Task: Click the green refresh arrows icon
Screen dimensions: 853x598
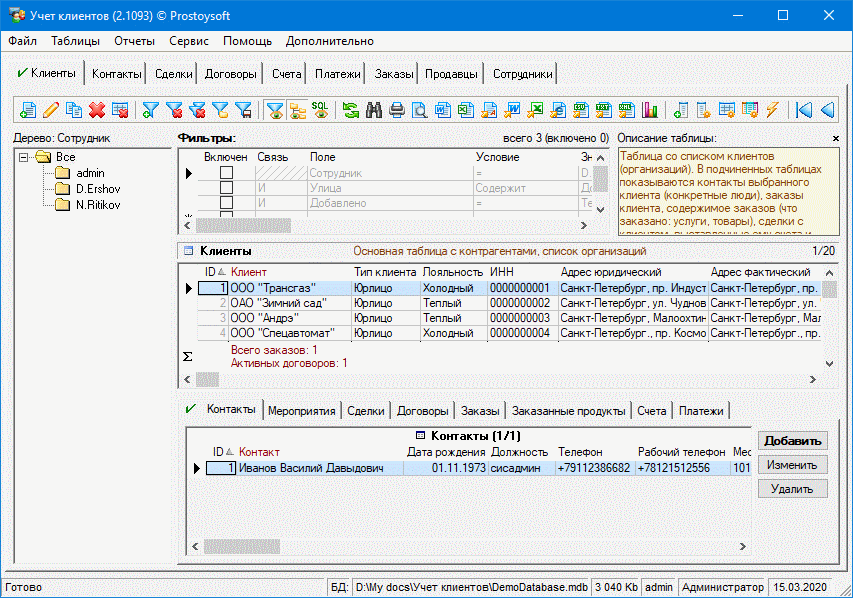Action: point(350,110)
